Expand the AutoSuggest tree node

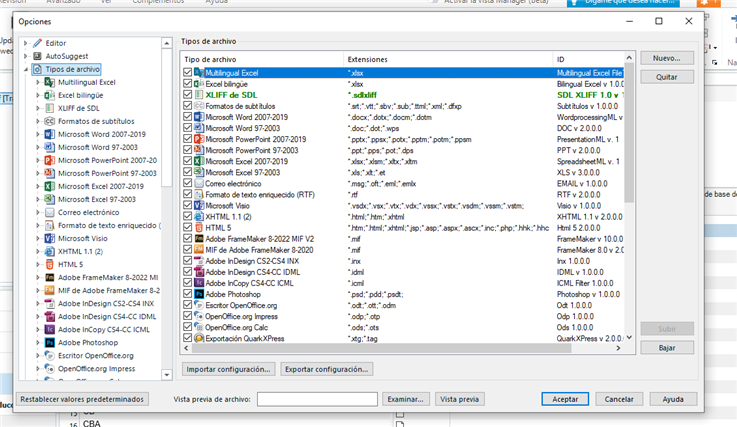[x=26, y=56]
